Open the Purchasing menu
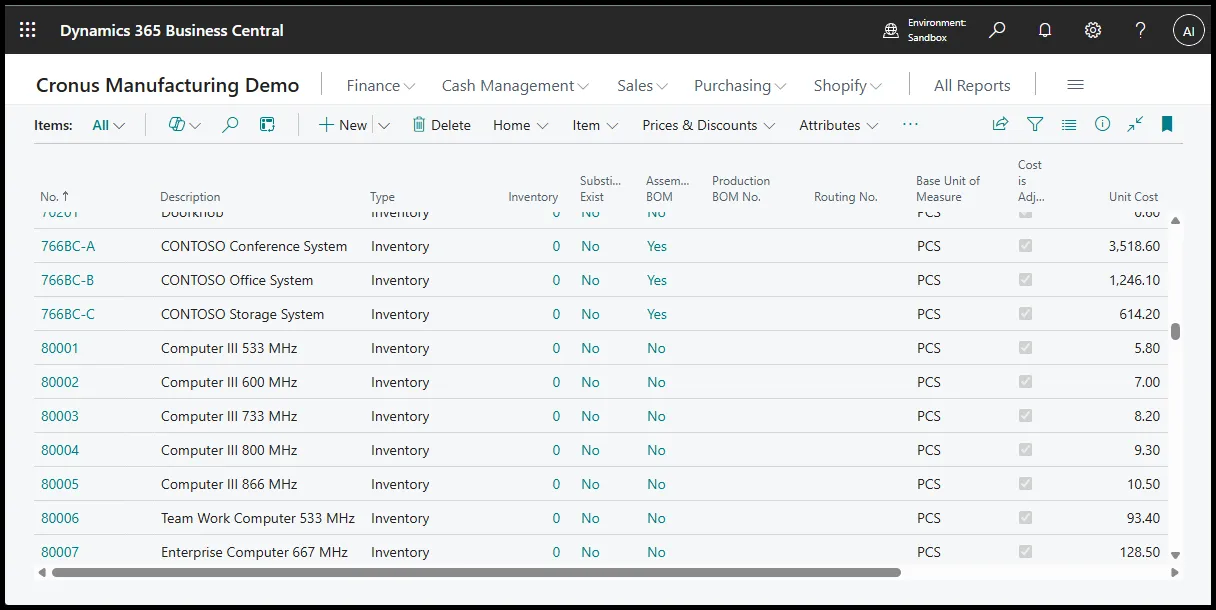 (x=740, y=86)
